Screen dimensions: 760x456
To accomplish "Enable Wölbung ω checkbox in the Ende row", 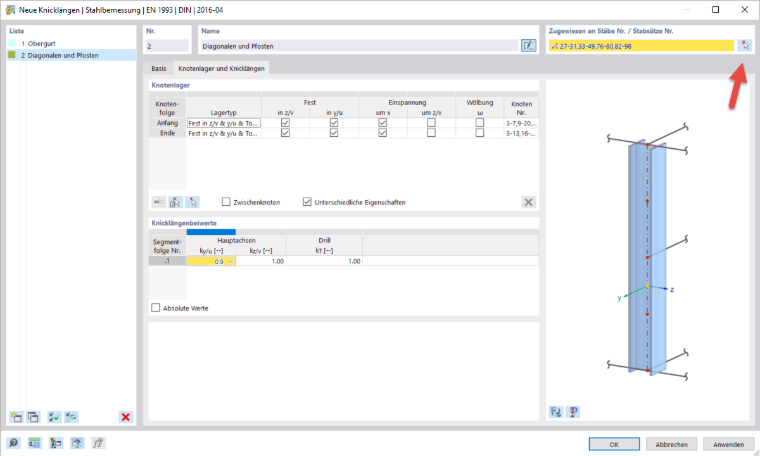I will (x=480, y=133).
